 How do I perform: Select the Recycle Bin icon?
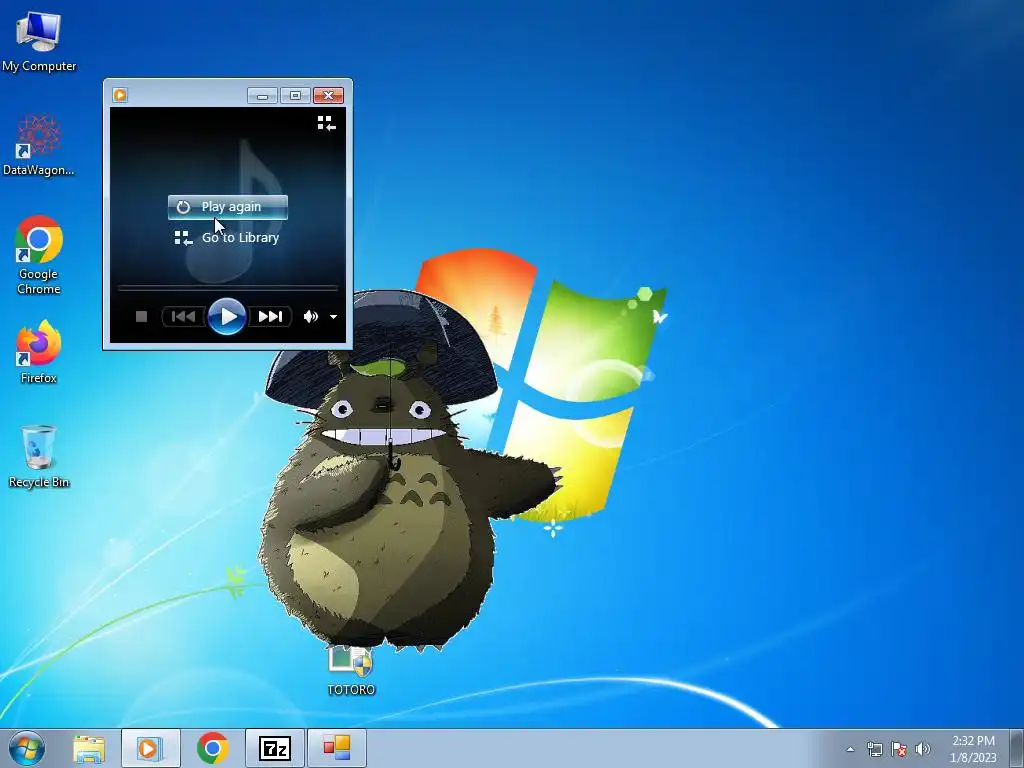tap(39, 457)
